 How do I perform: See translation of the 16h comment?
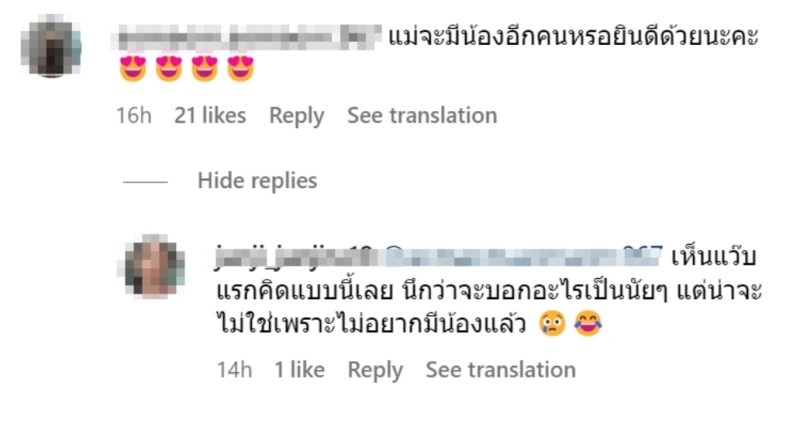tap(422, 116)
